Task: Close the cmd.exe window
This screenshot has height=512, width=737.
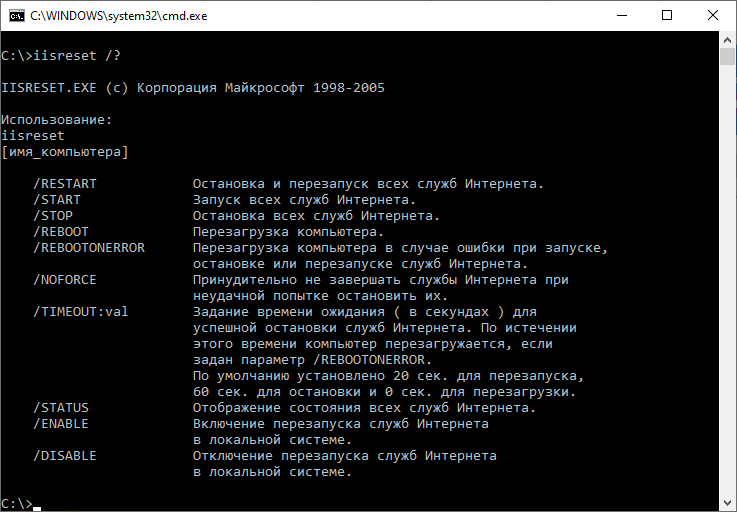Action: click(713, 16)
